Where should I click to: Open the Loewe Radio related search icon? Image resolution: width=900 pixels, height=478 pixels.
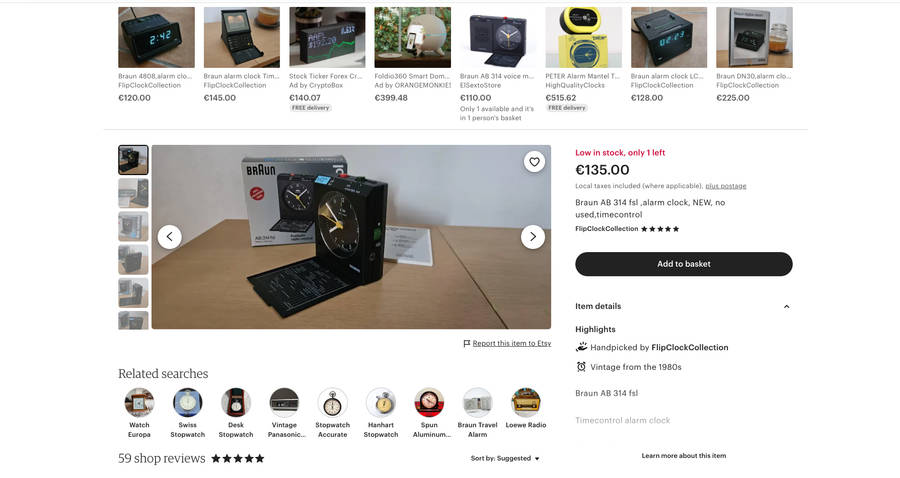pyautogui.click(x=526, y=402)
